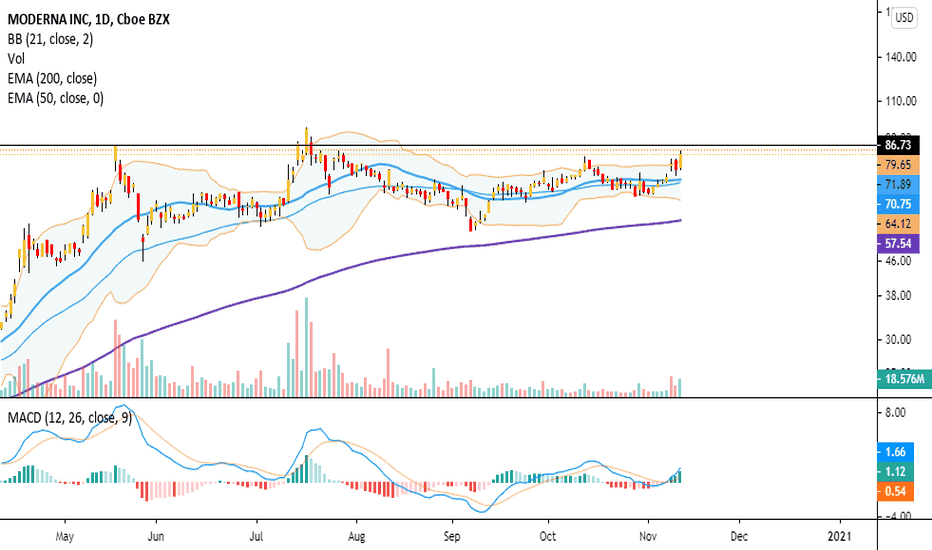Select the BB (21, close, 2) indicator label
This screenshot has width=932, height=550.
click(51, 39)
